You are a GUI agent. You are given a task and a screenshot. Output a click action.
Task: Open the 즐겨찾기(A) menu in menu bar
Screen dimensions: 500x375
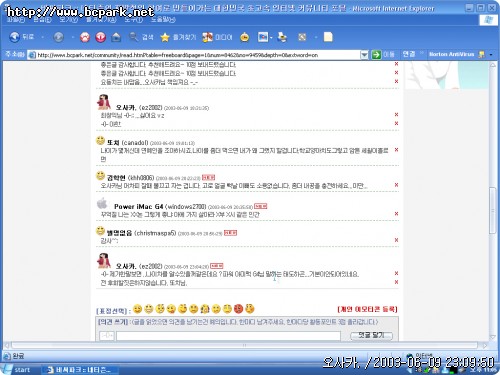point(101,20)
